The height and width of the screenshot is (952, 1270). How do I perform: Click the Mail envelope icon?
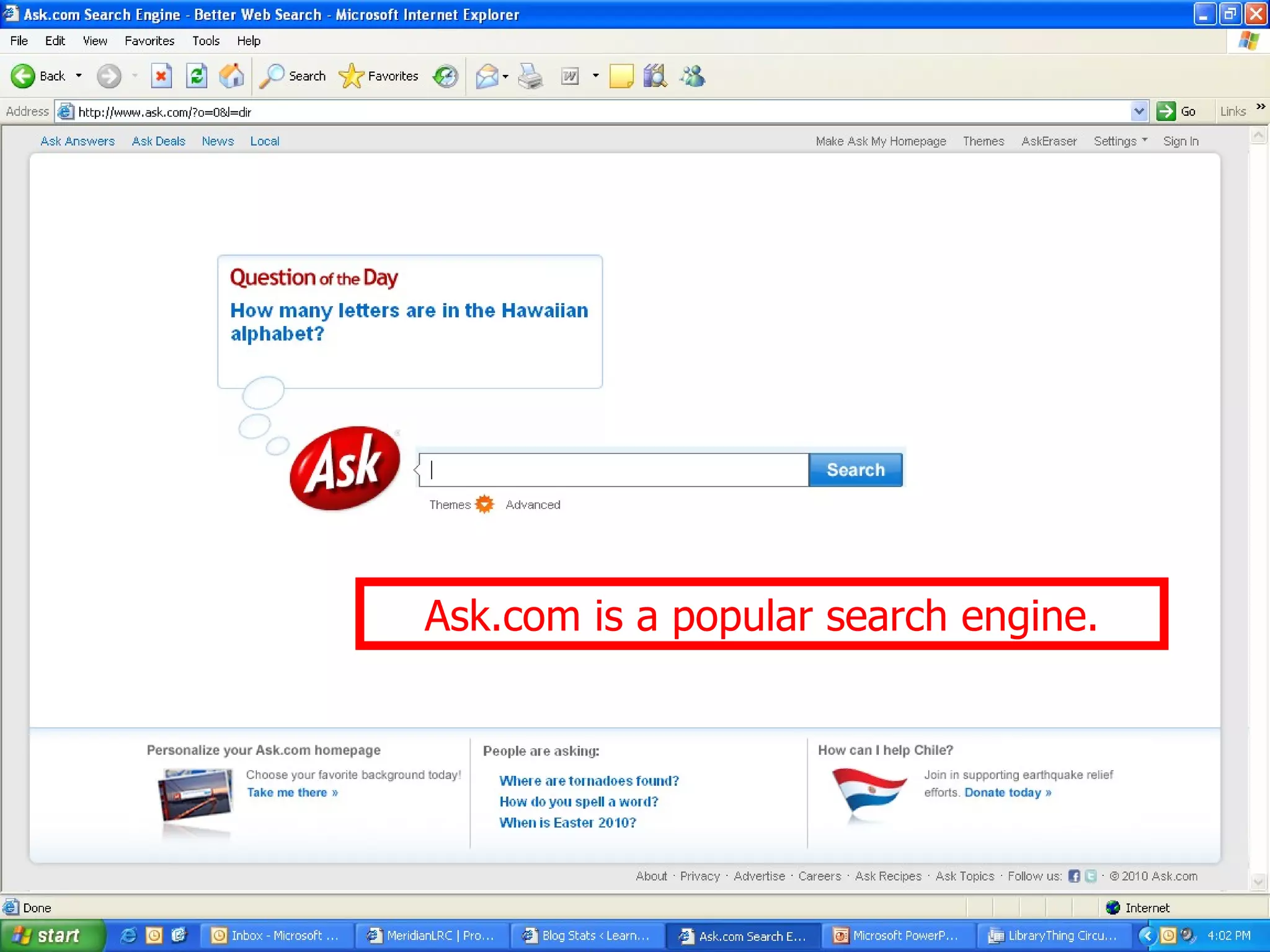pyautogui.click(x=487, y=76)
